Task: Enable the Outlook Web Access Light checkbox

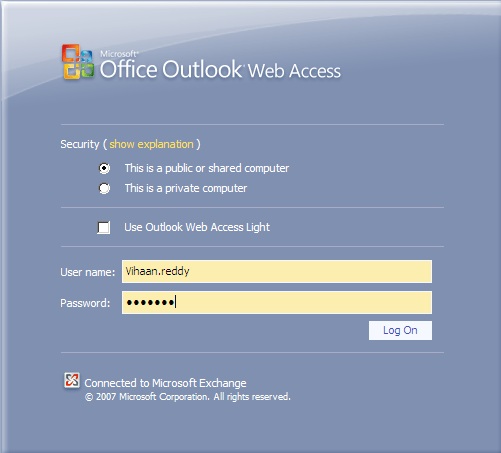Action: click(104, 228)
